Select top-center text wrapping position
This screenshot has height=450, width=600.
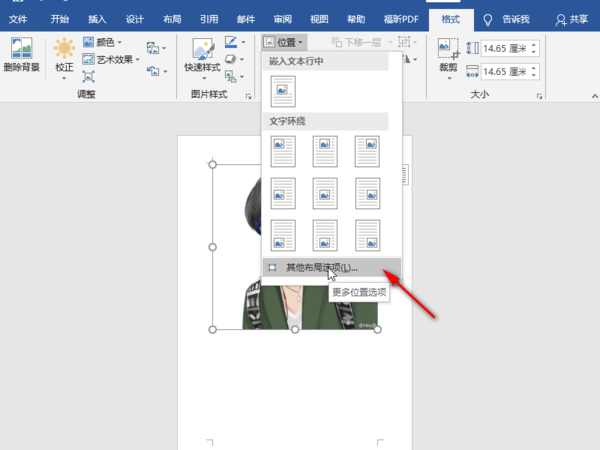325,152
